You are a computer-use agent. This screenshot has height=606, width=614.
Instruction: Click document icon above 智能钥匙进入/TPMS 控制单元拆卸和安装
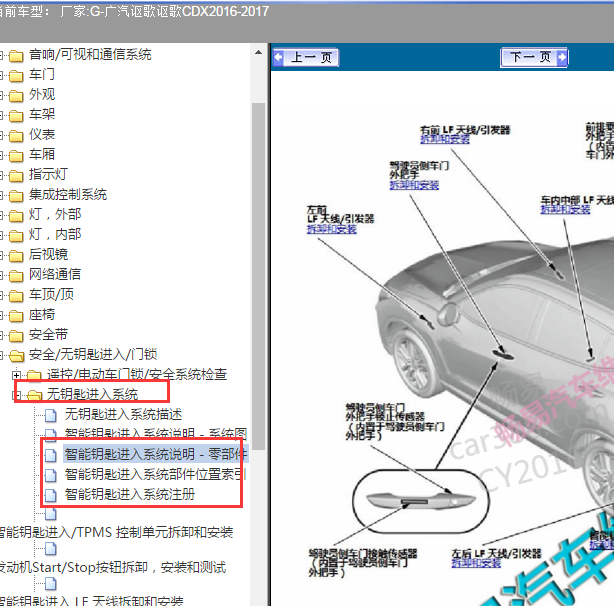[51, 514]
